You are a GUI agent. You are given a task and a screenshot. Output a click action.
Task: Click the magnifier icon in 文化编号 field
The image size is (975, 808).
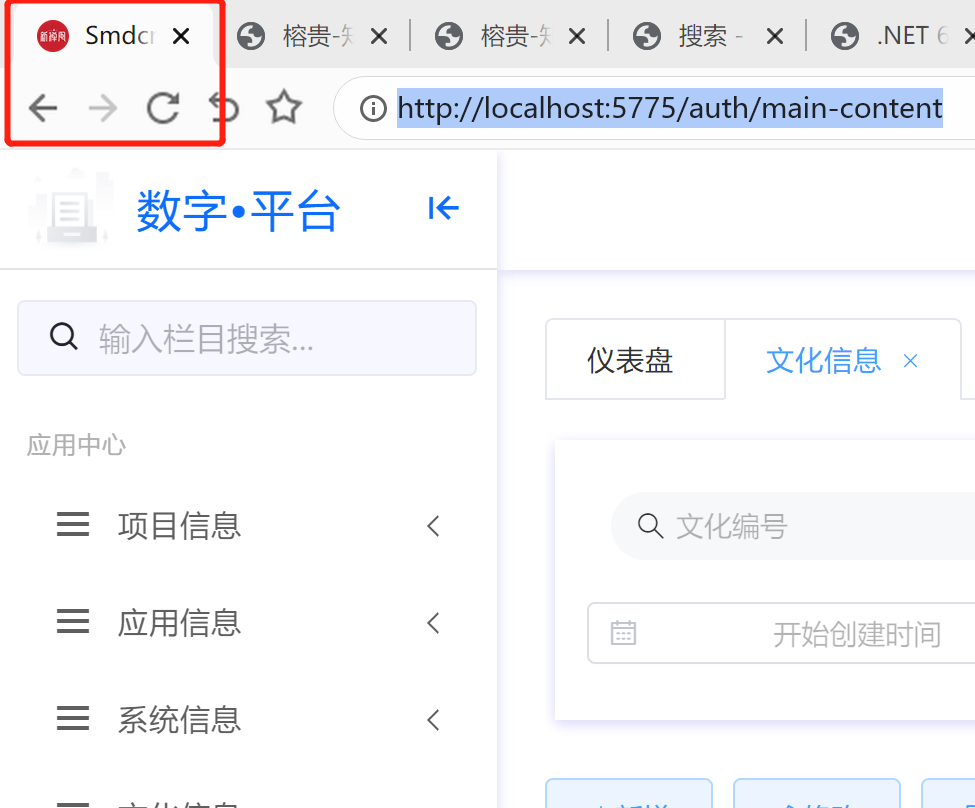(x=650, y=526)
